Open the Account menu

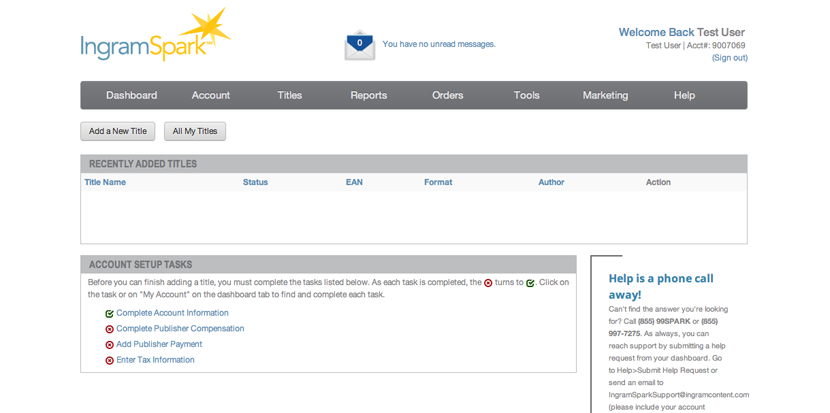[211, 95]
